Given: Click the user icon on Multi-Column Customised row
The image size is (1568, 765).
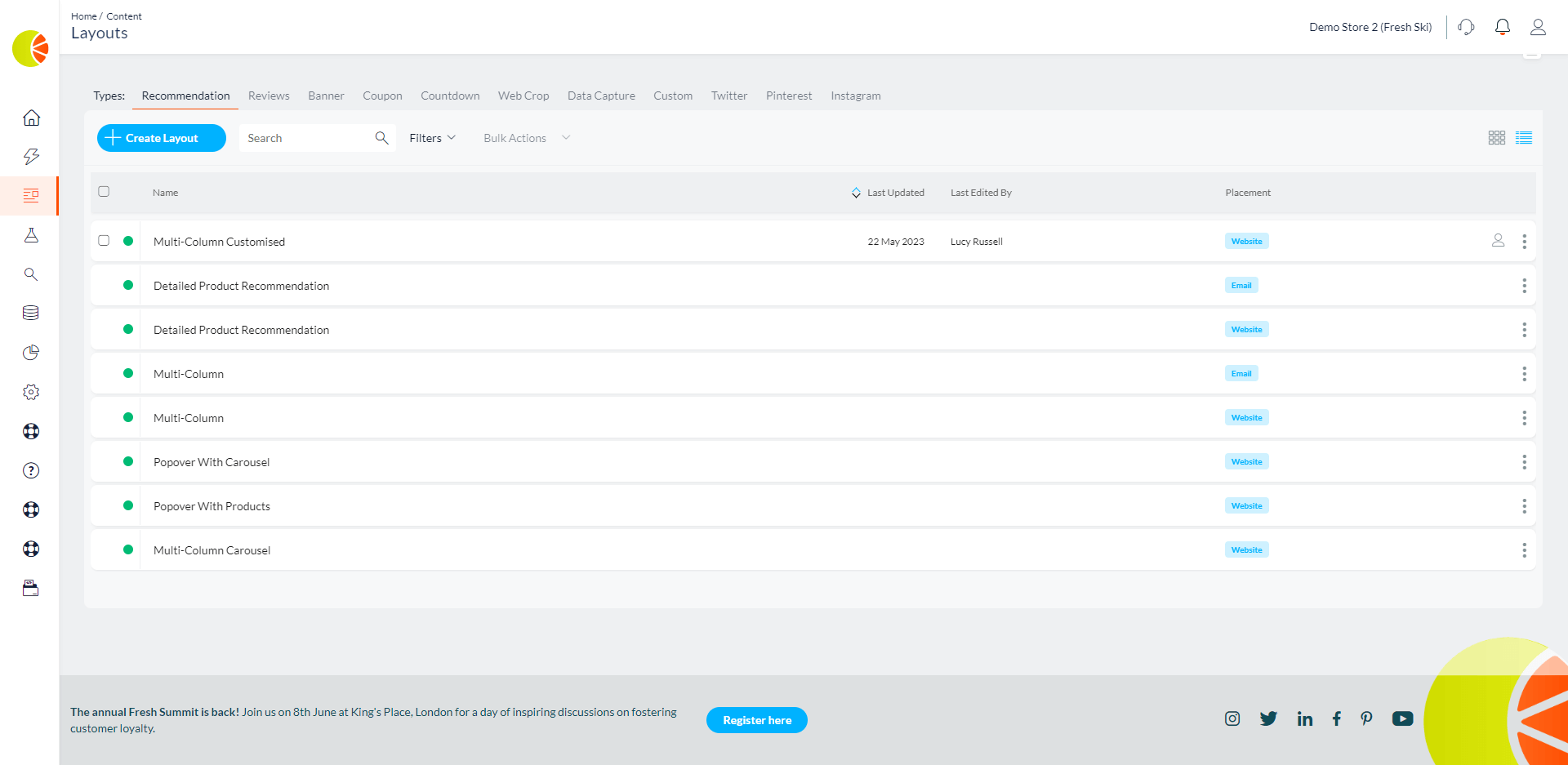Looking at the screenshot, I should (x=1498, y=241).
